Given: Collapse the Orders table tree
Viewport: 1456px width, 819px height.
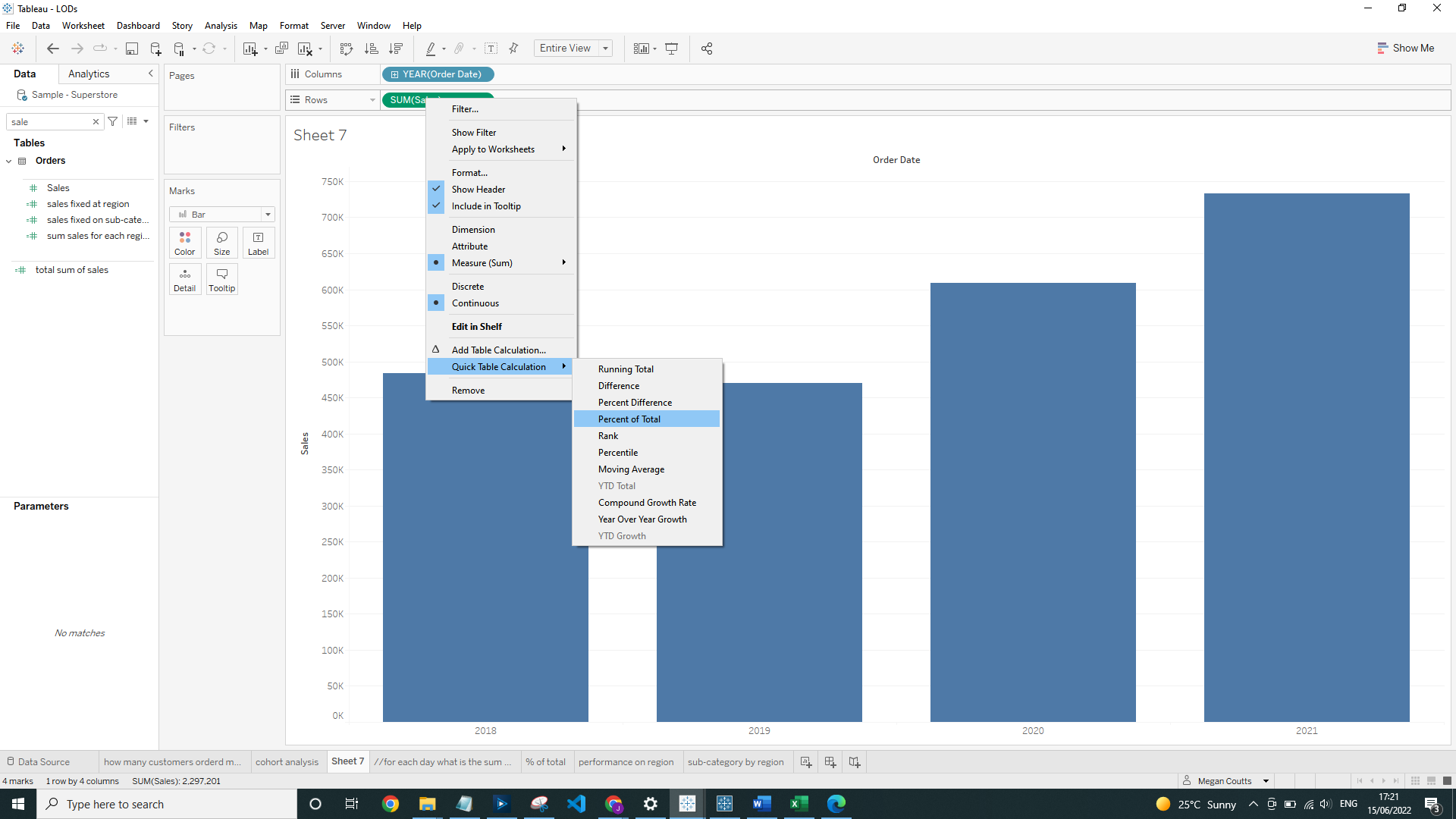Looking at the screenshot, I should tap(9, 161).
